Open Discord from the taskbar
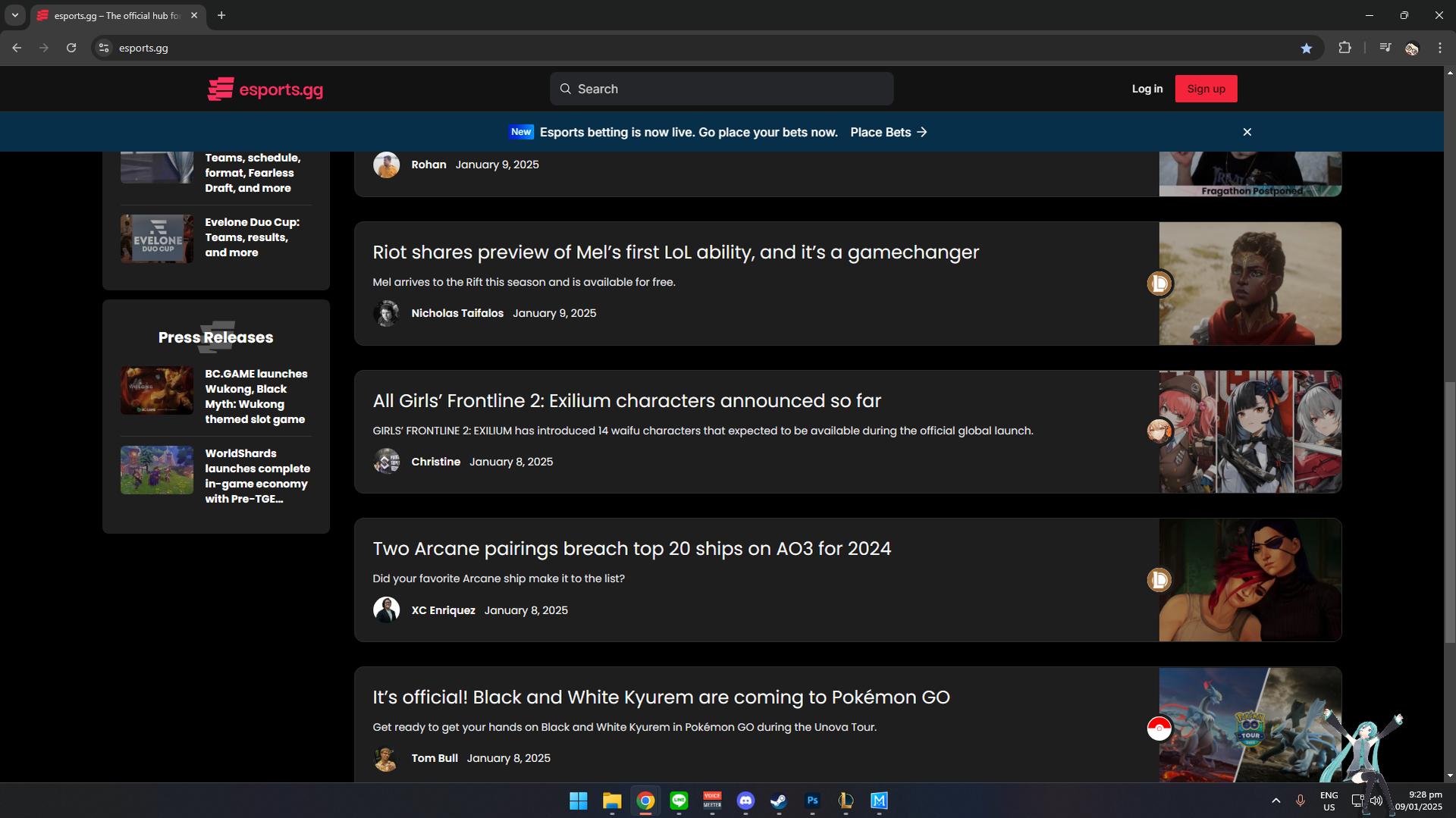The image size is (1456, 818). (745, 801)
